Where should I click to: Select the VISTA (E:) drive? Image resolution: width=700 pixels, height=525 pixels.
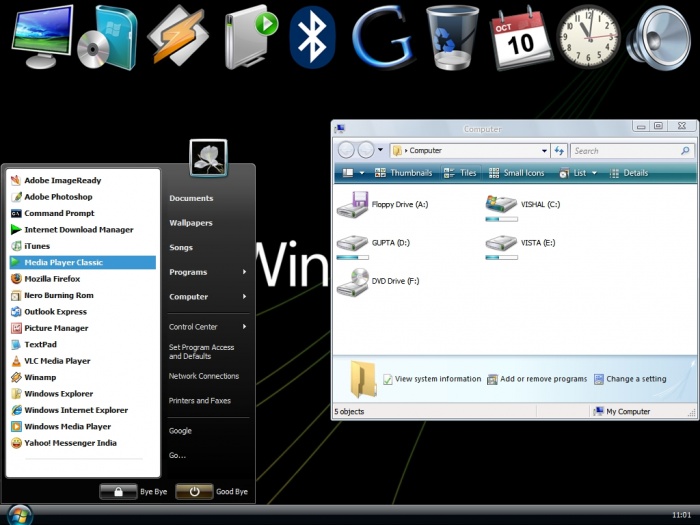click(521, 246)
